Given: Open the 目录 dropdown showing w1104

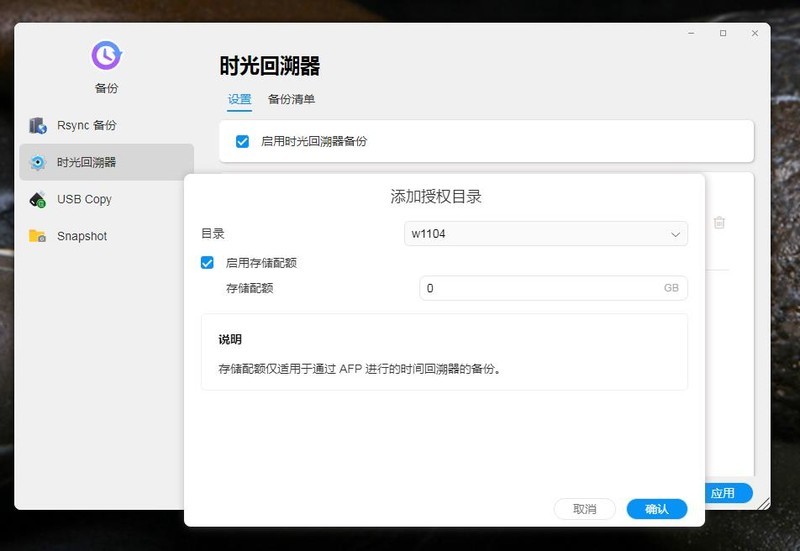Looking at the screenshot, I should [x=545, y=234].
